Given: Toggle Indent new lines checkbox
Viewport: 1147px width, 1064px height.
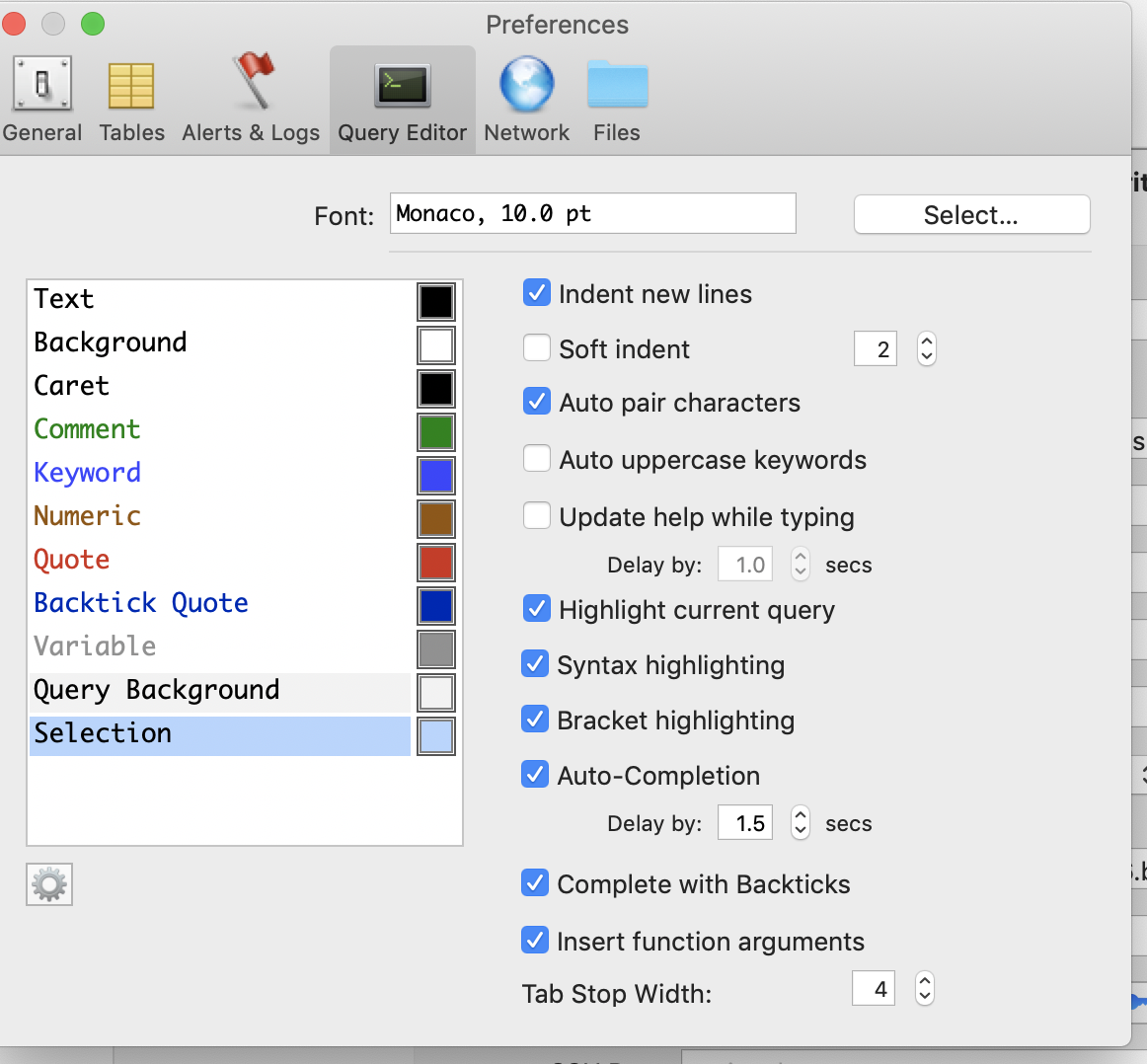Looking at the screenshot, I should (x=537, y=293).
